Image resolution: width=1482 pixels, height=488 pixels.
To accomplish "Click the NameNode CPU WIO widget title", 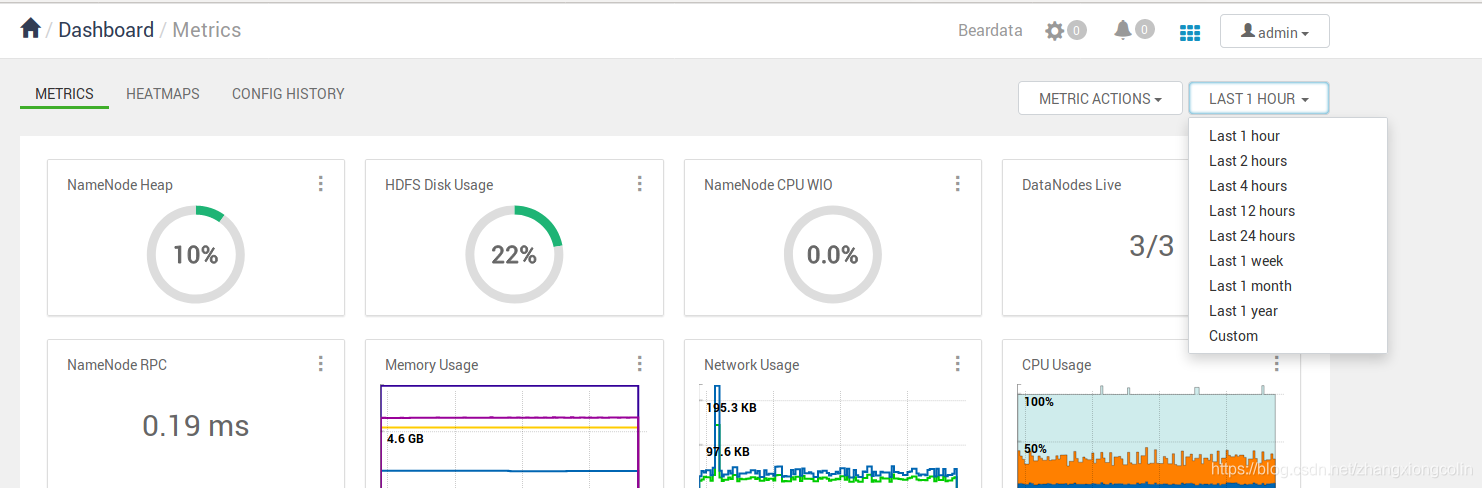I will click(x=768, y=185).
